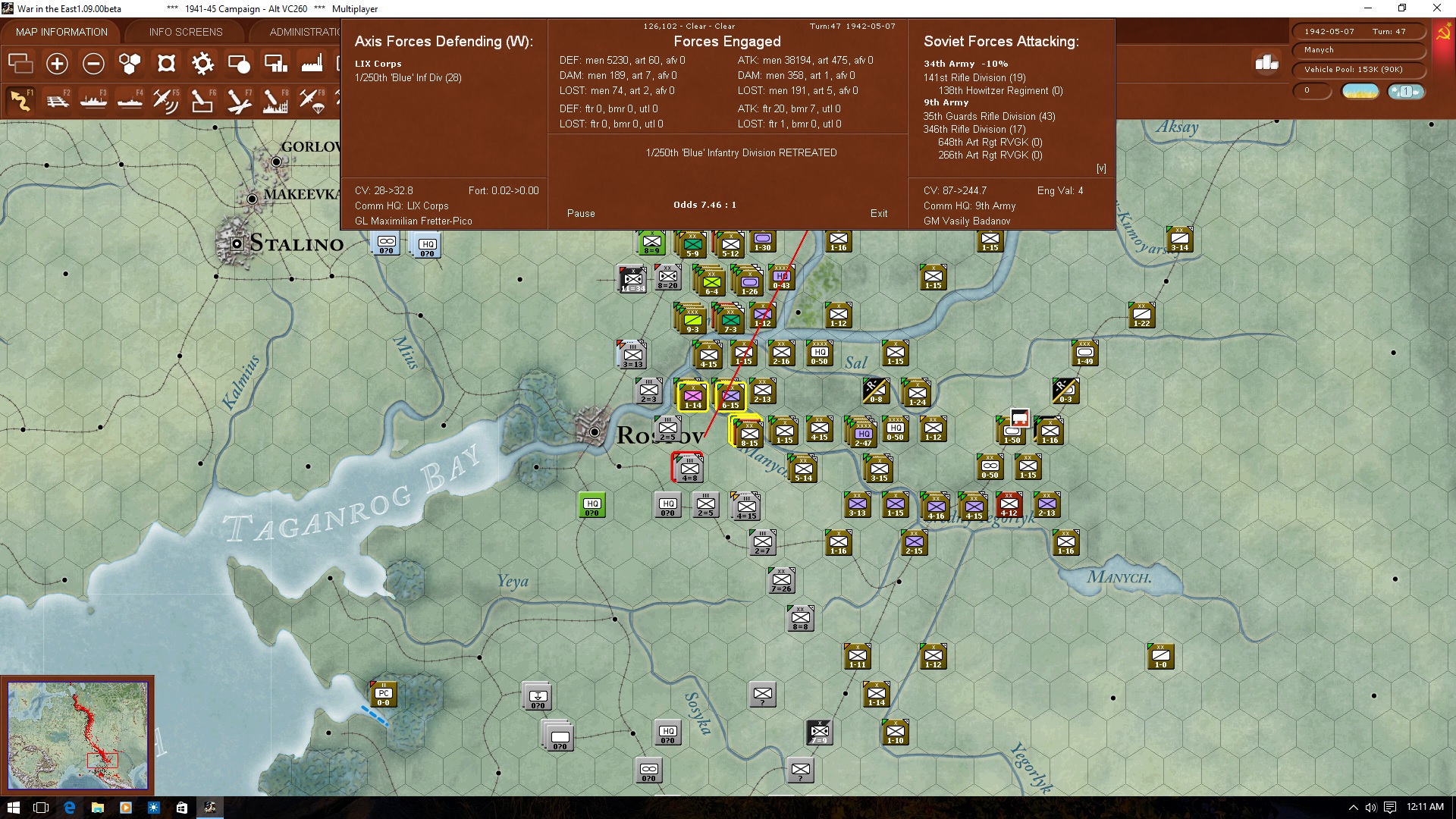Open the Map Information tab
1456x819 pixels.
(x=61, y=32)
